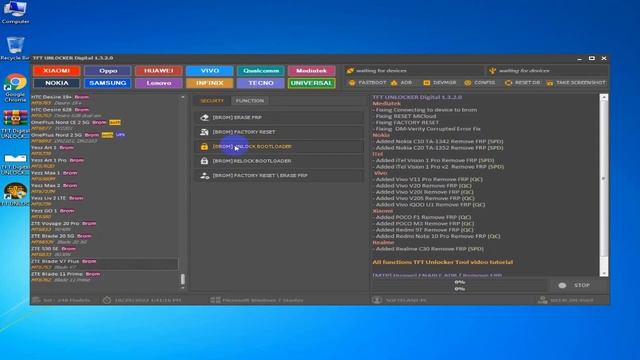The width and height of the screenshot is (640, 360).
Task: Open the NOKIA brand section
Action: point(57,83)
